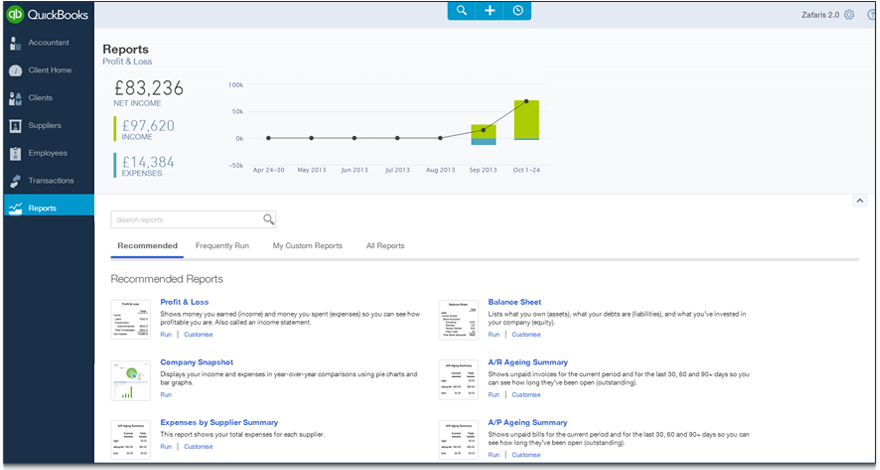Open the Balance Sheet report link
The height and width of the screenshot is (470, 880).
pos(515,302)
